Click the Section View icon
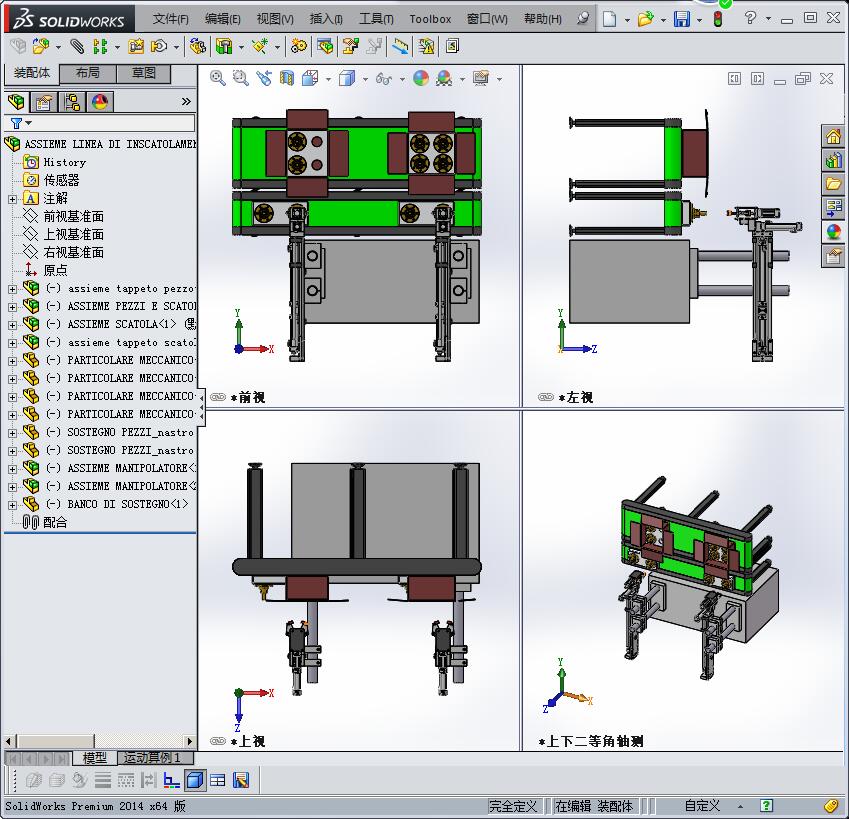 tap(287, 78)
